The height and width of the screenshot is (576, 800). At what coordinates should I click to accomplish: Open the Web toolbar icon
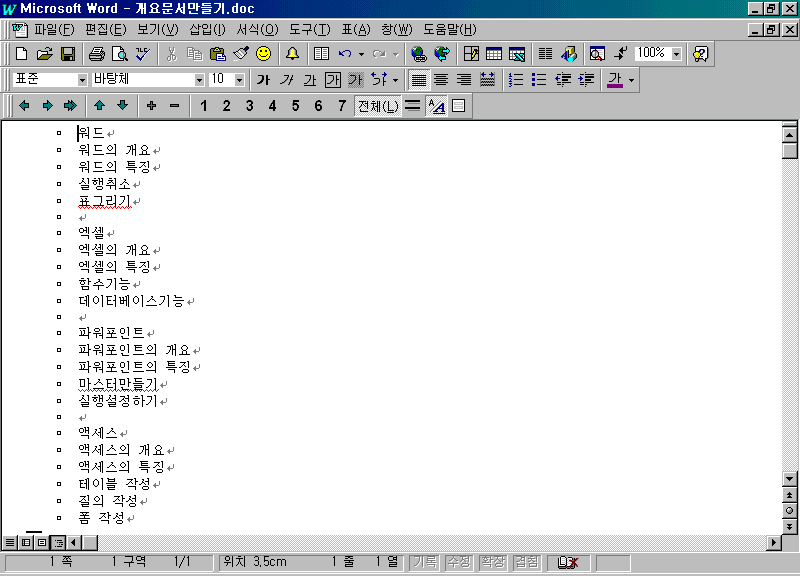coord(442,54)
